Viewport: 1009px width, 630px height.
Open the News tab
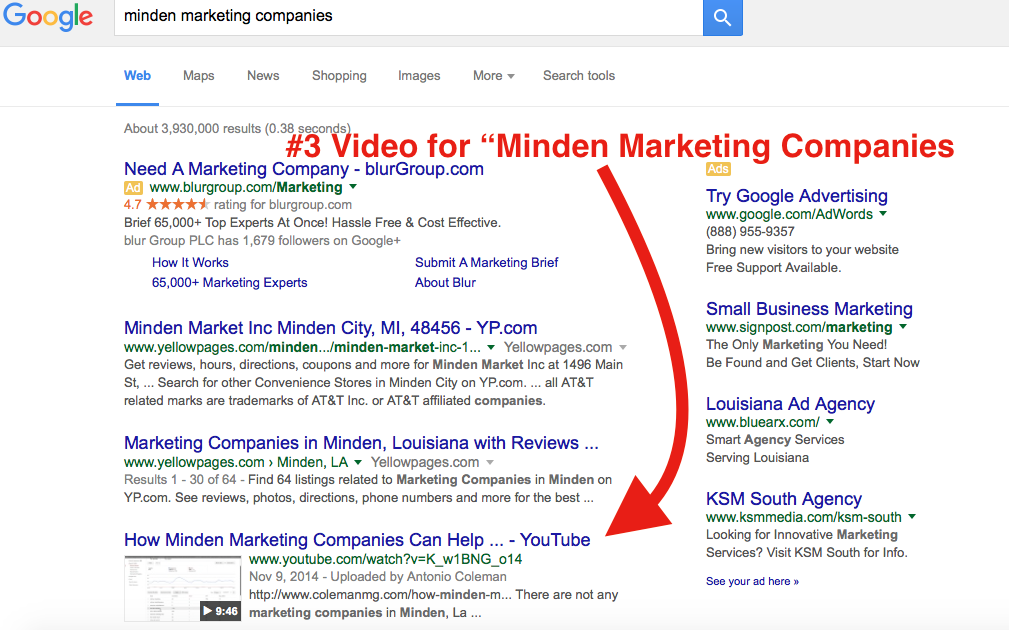[x=263, y=76]
